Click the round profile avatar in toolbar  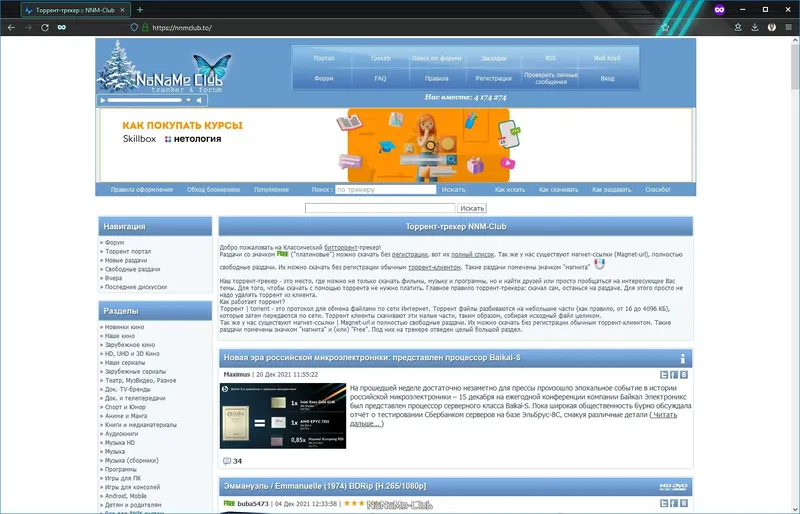coord(771,28)
